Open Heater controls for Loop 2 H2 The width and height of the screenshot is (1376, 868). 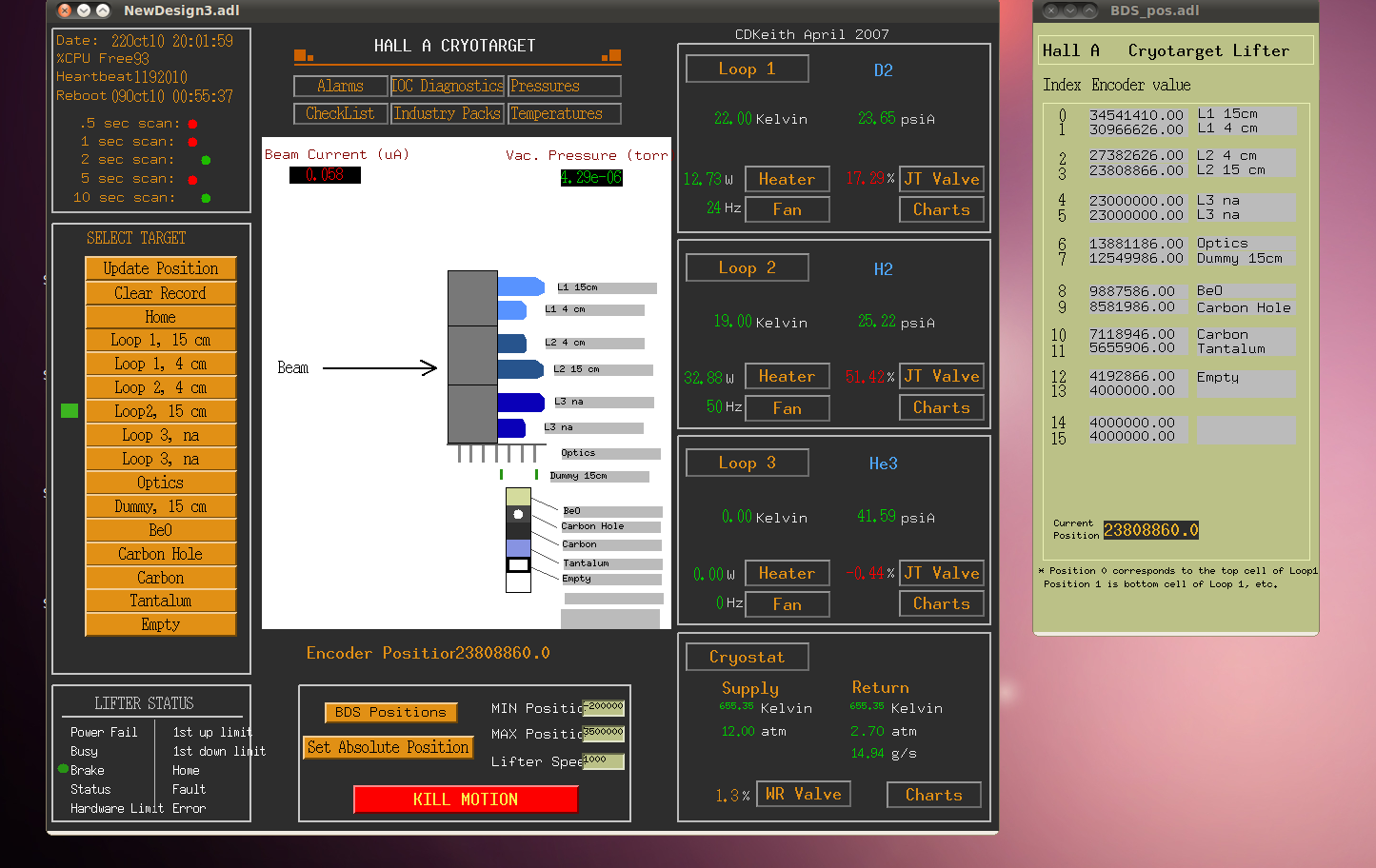788,376
